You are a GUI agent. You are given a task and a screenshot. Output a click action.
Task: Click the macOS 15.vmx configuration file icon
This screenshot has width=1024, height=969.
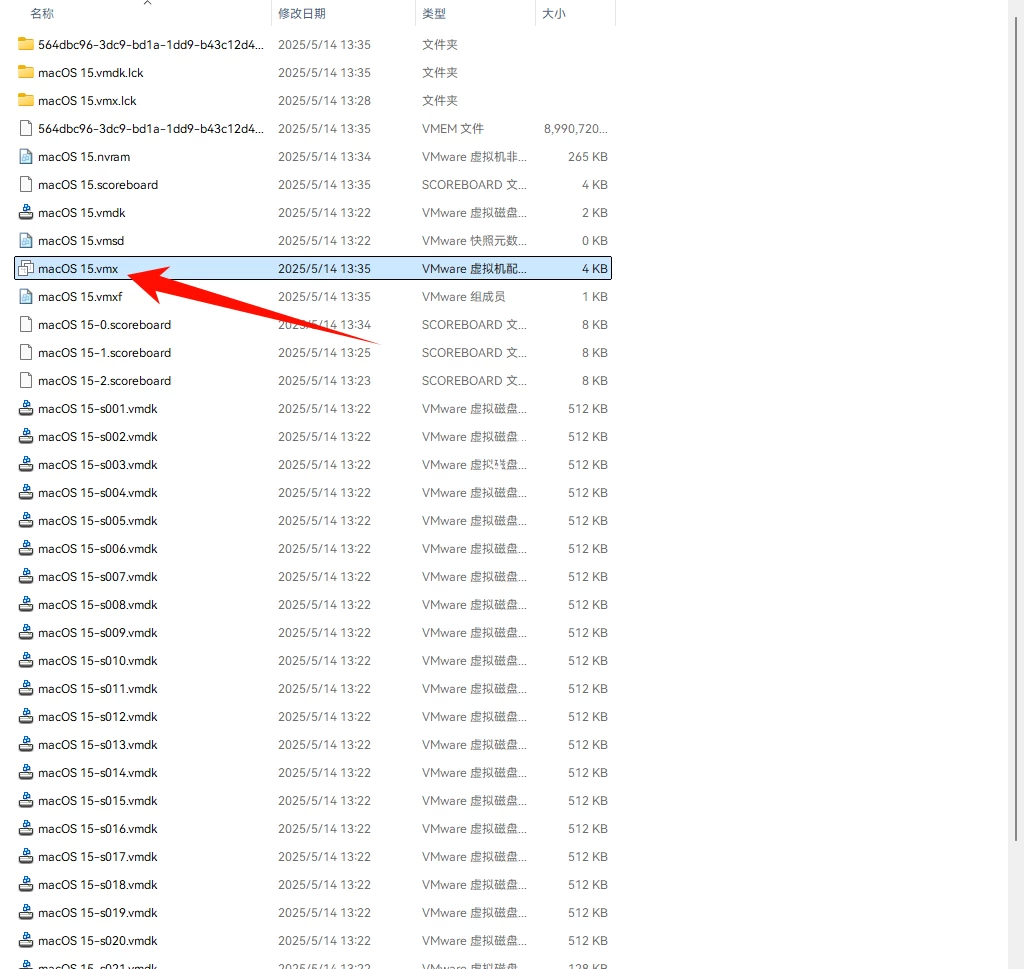[25, 268]
